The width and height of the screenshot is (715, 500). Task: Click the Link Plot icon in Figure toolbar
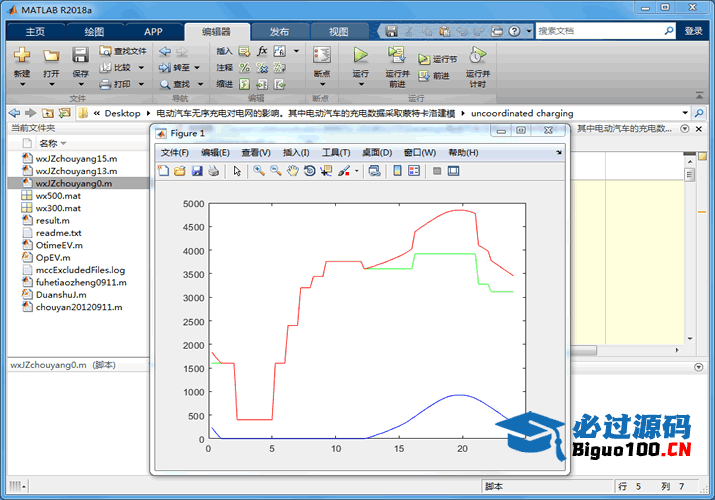[374, 171]
